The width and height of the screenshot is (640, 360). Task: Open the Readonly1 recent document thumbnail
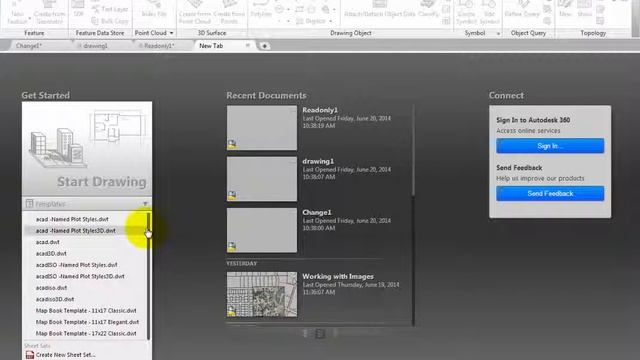click(262, 128)
